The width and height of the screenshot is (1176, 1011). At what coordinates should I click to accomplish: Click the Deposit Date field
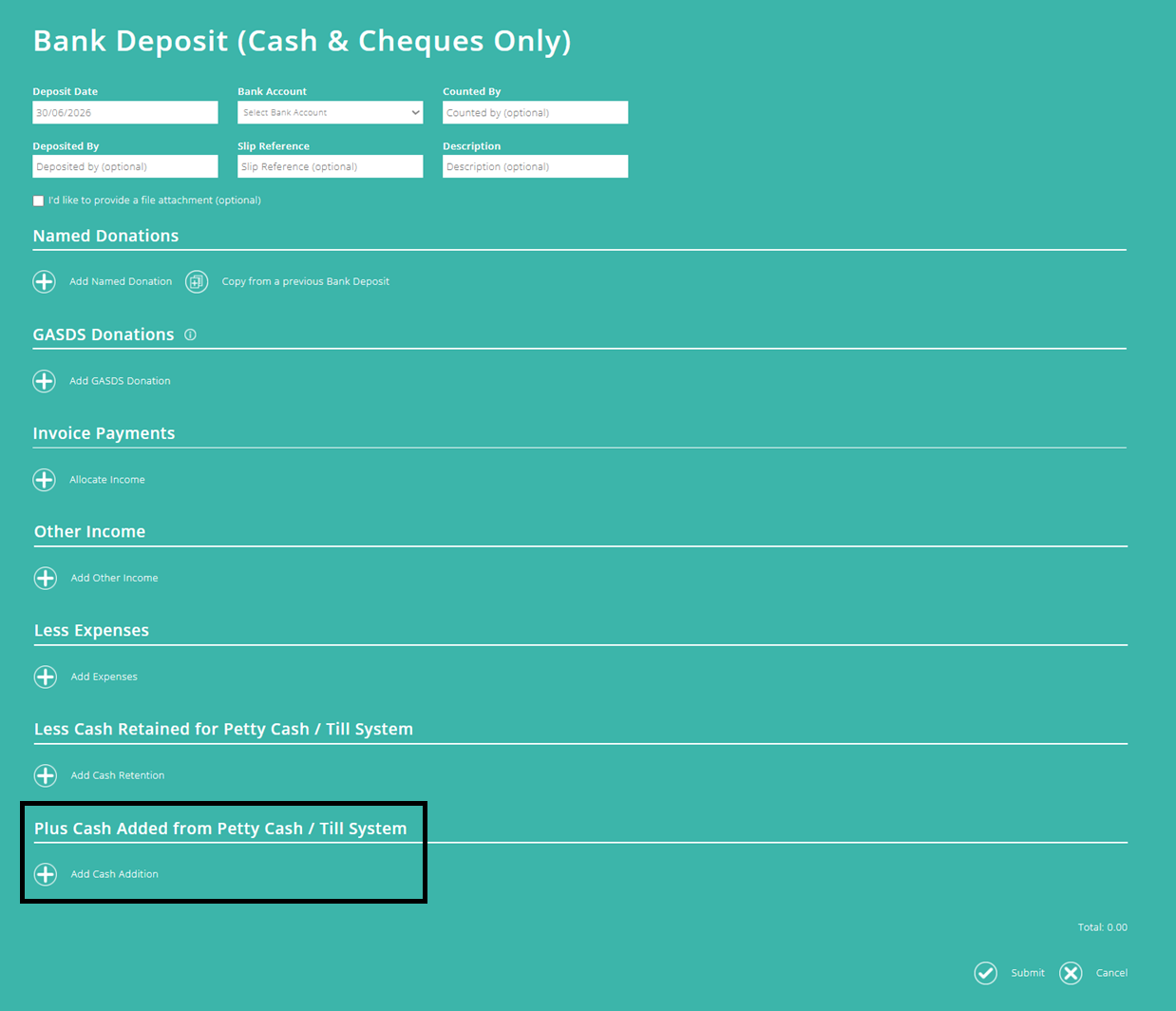[125, 112]
